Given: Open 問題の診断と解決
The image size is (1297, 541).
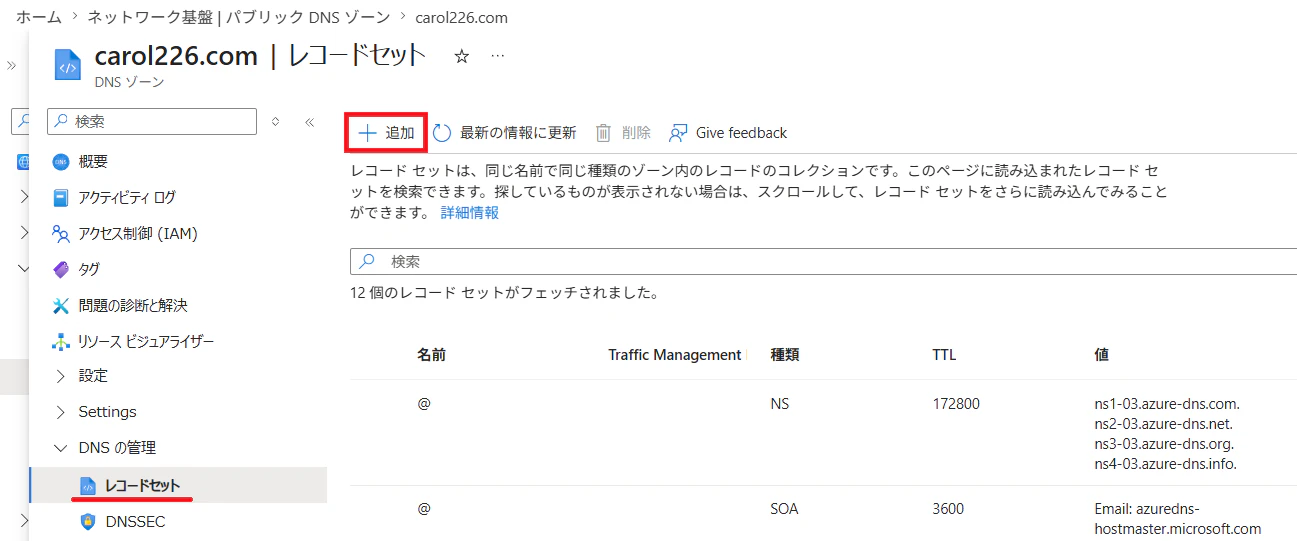Looking at the screenshot, I should pyautogui.click(x=133, y=306).
